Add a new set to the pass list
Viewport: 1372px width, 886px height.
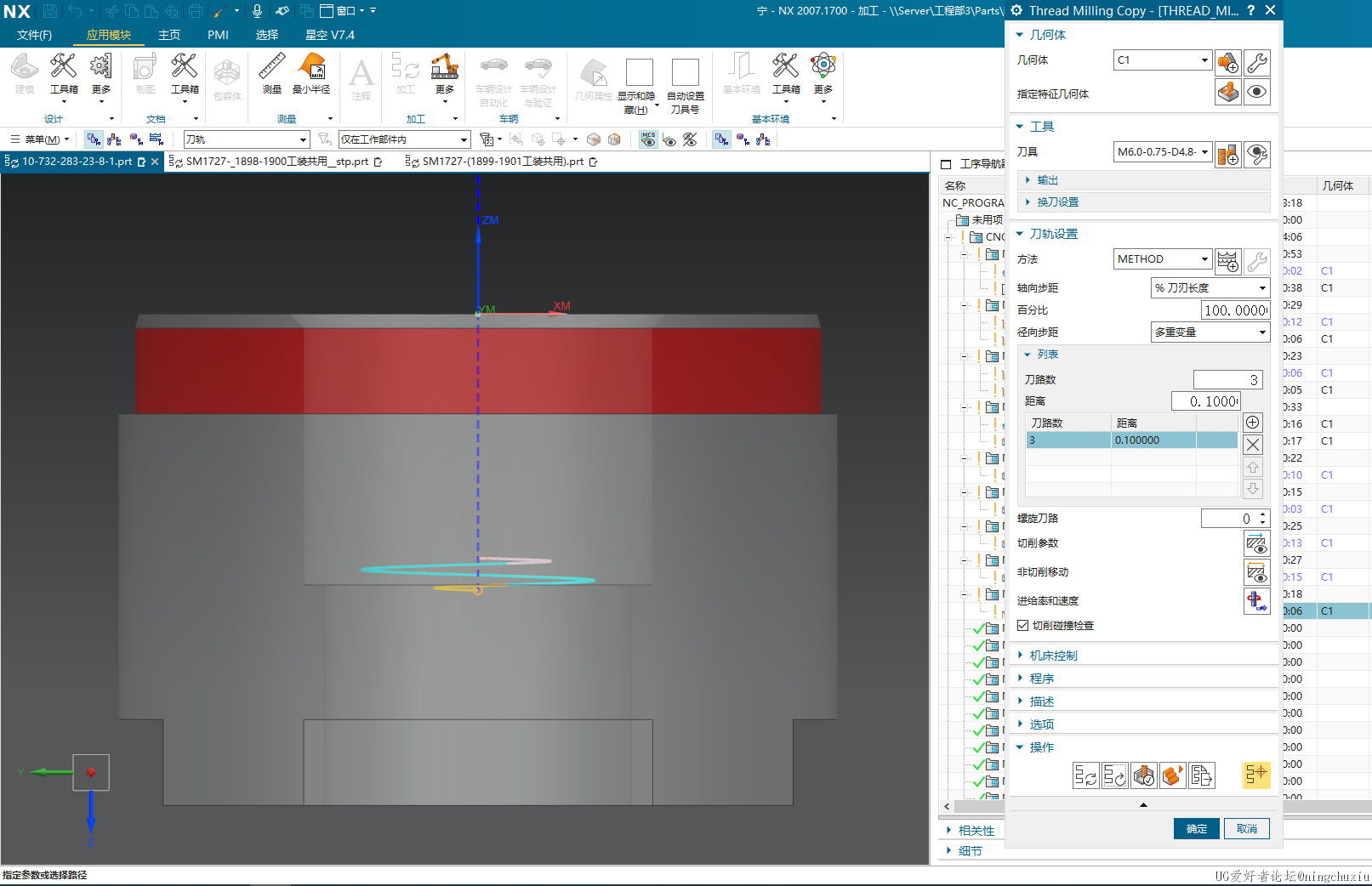click(x=1253, y=423)
